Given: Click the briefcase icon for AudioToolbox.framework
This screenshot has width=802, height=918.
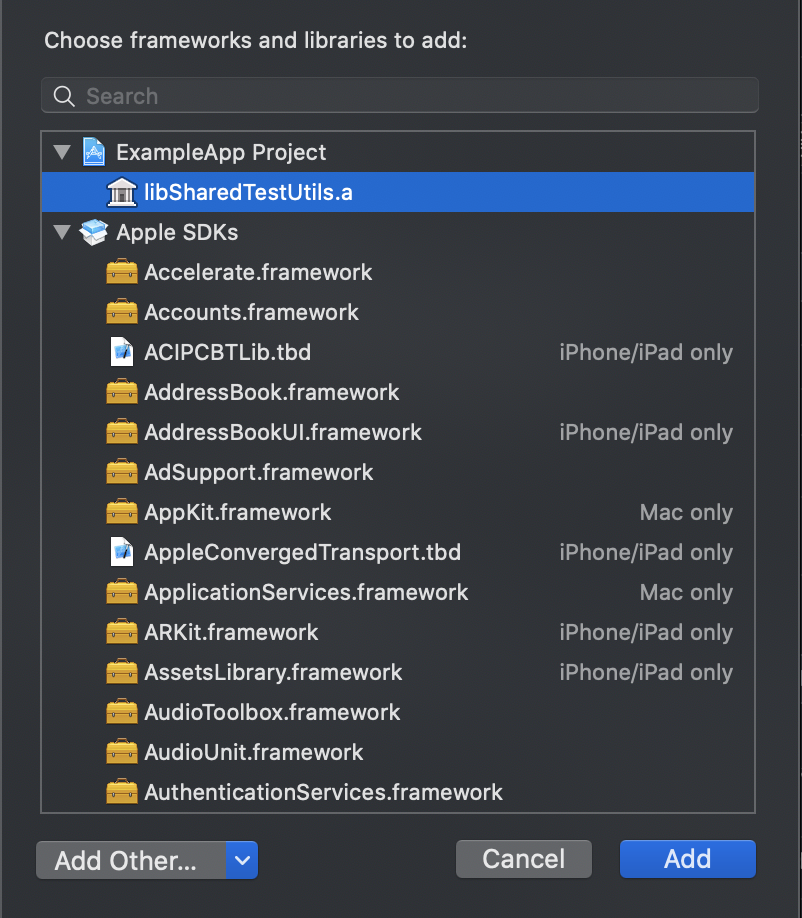Looking at the screenshot, I should pos(121,711).
